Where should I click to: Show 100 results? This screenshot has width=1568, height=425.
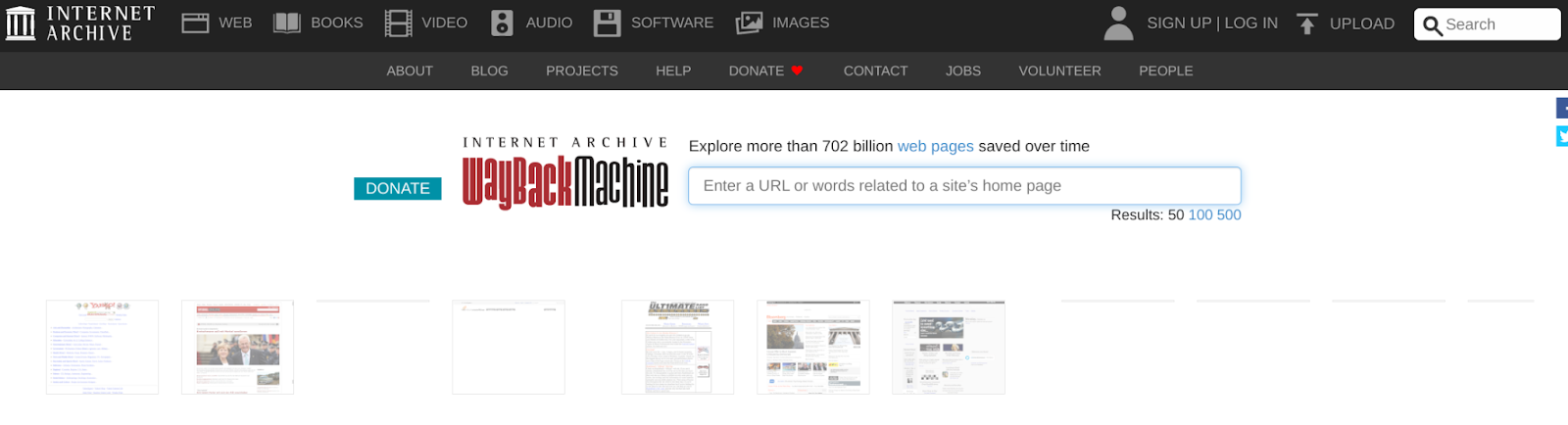click(x=1200, y=214)
